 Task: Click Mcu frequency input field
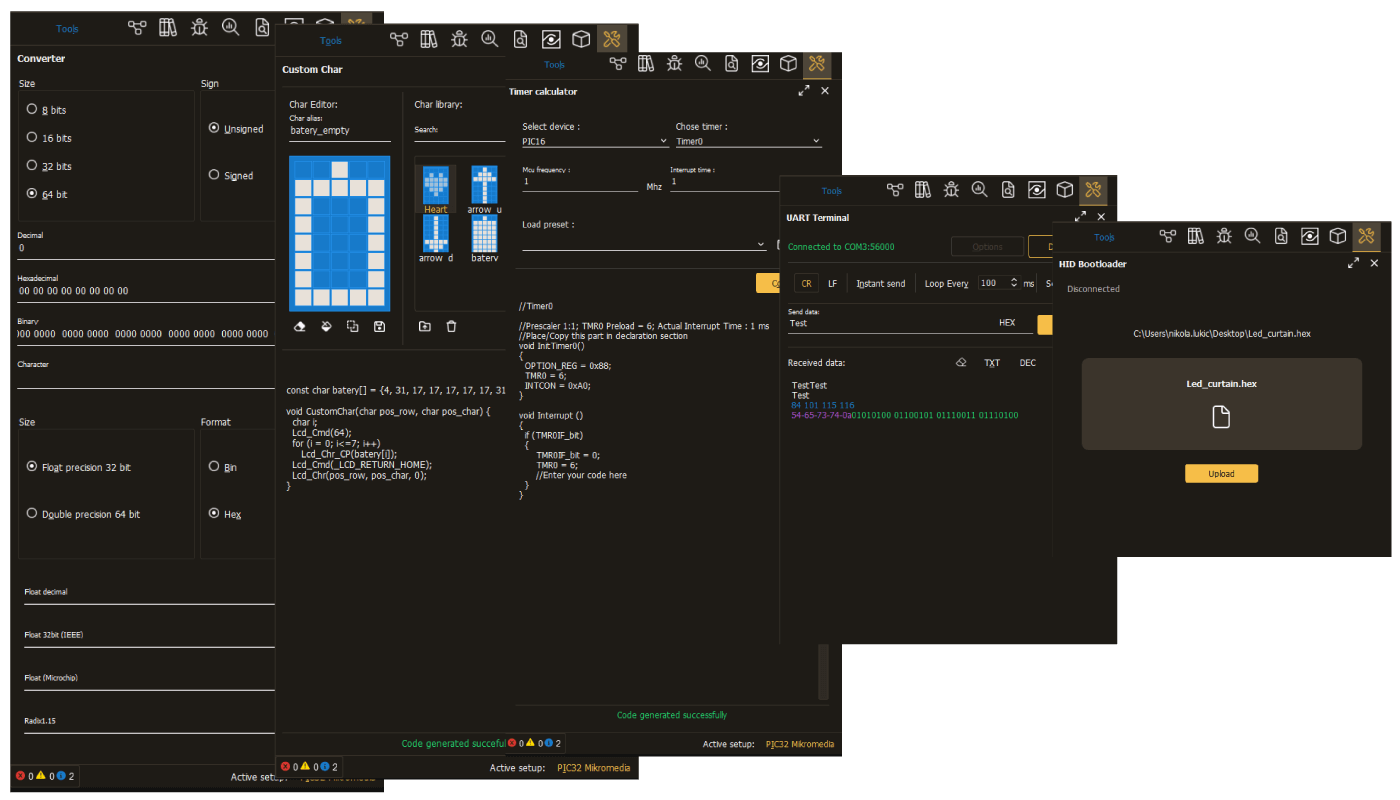580,182
